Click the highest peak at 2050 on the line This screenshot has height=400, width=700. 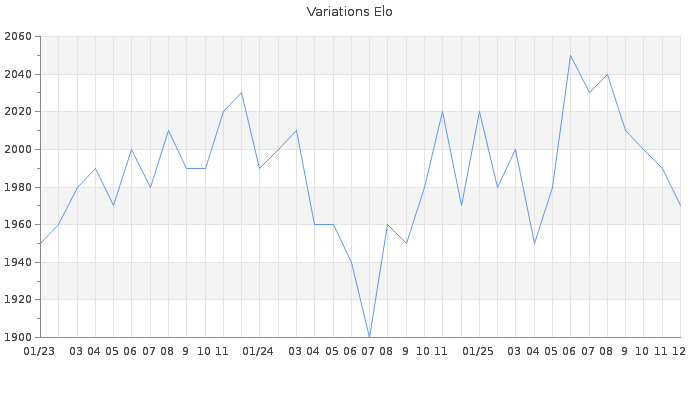point(570,55)
